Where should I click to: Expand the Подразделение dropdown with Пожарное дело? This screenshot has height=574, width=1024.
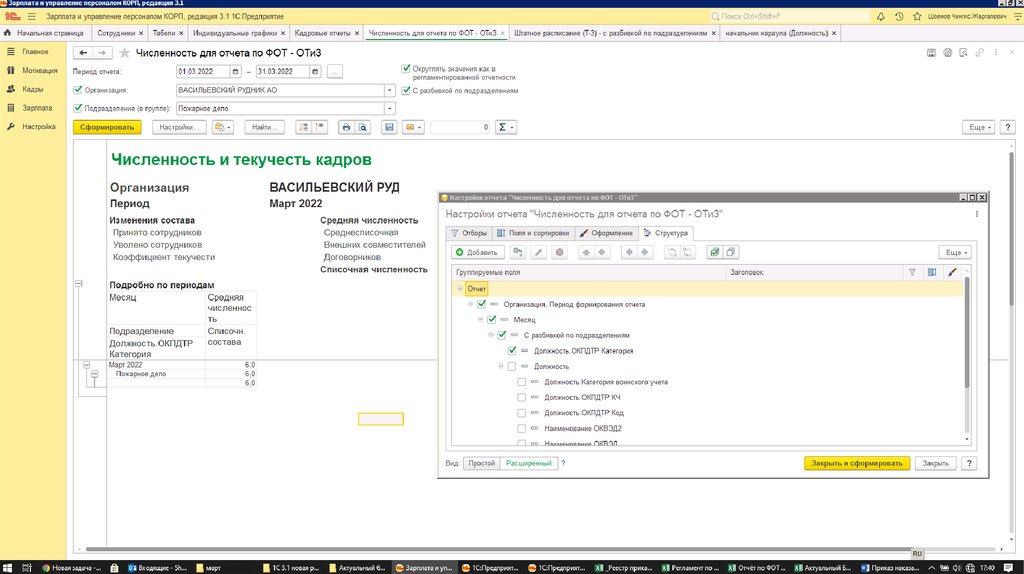(x=388, y=108)
